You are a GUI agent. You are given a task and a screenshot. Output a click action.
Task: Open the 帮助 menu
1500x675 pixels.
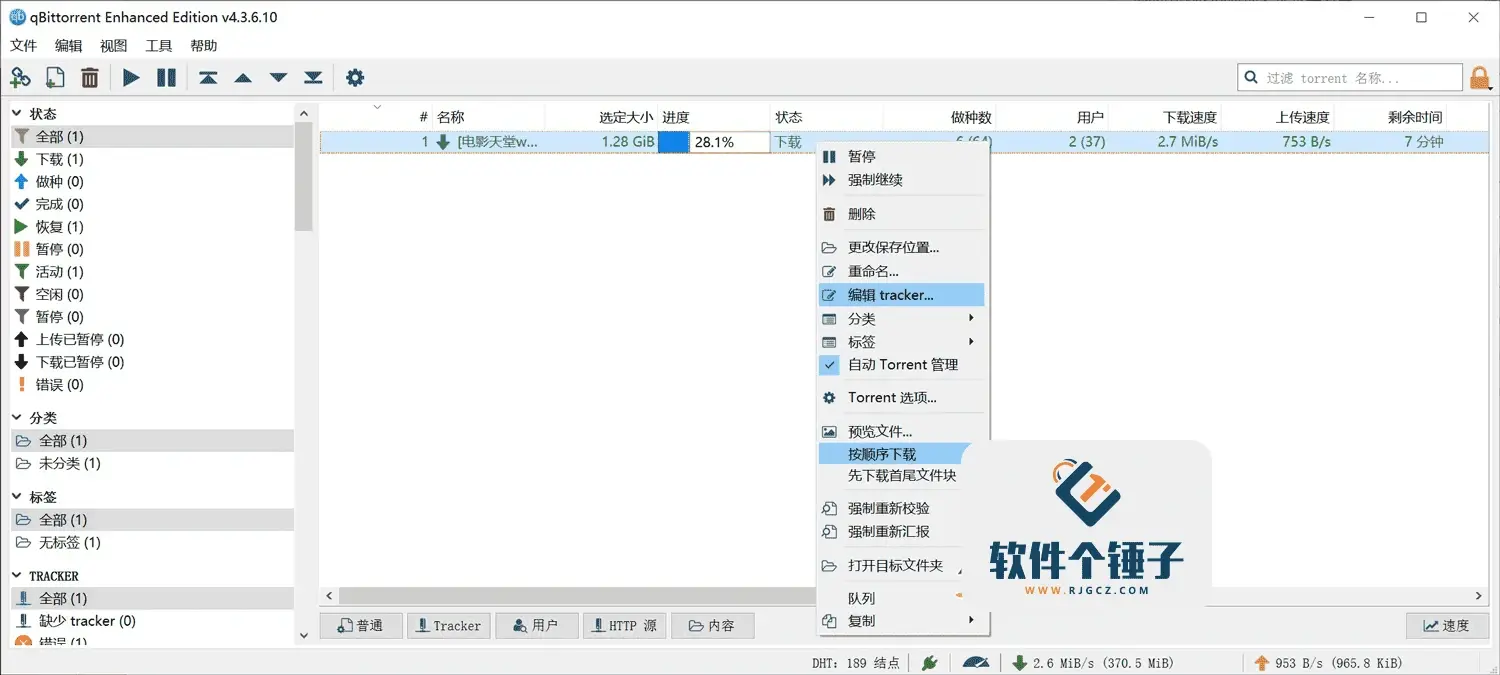pos(204,46)
